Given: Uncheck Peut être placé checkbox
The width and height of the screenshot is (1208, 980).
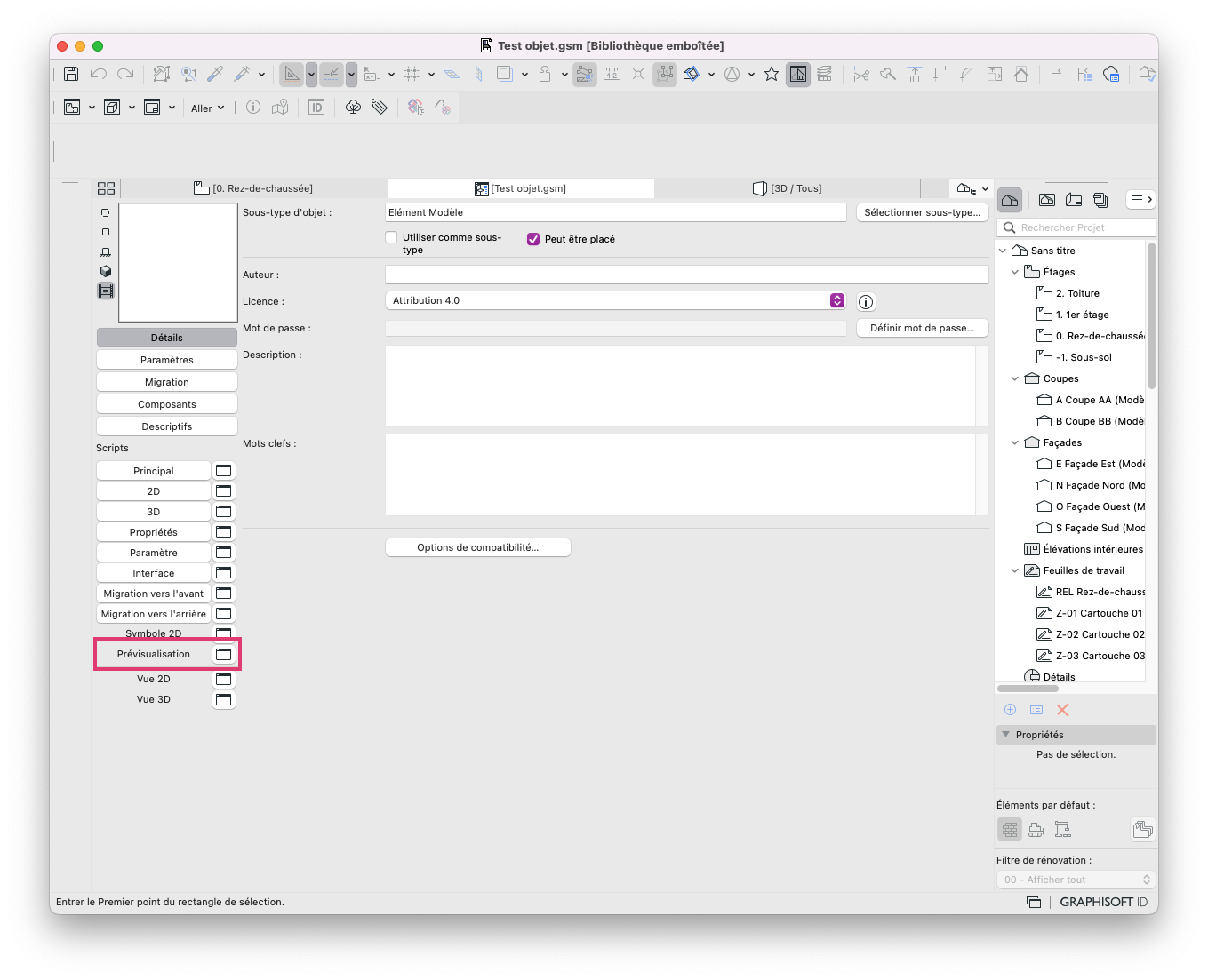Looking at the screenshot, I should click(533, 239).
